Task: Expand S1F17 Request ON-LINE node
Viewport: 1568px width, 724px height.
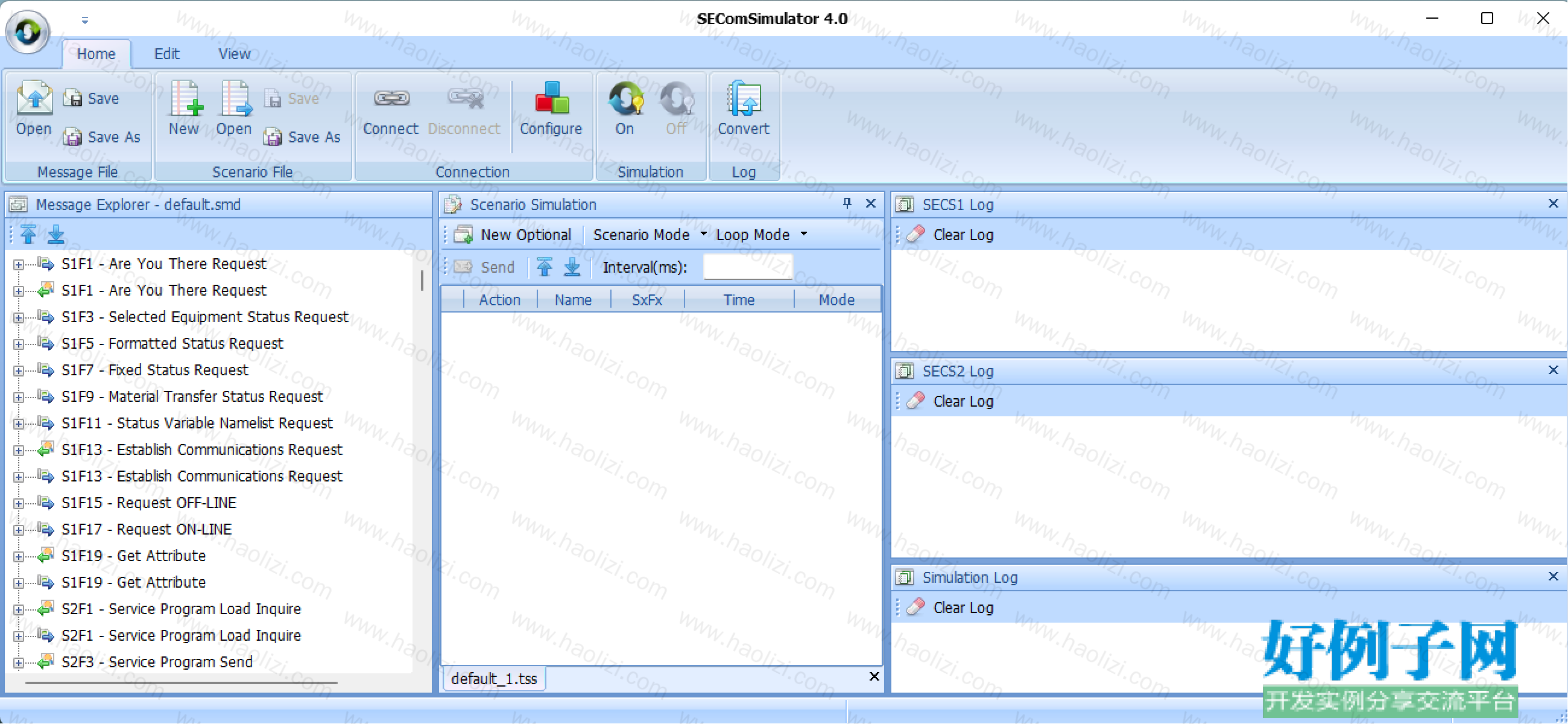Action: 19,530
